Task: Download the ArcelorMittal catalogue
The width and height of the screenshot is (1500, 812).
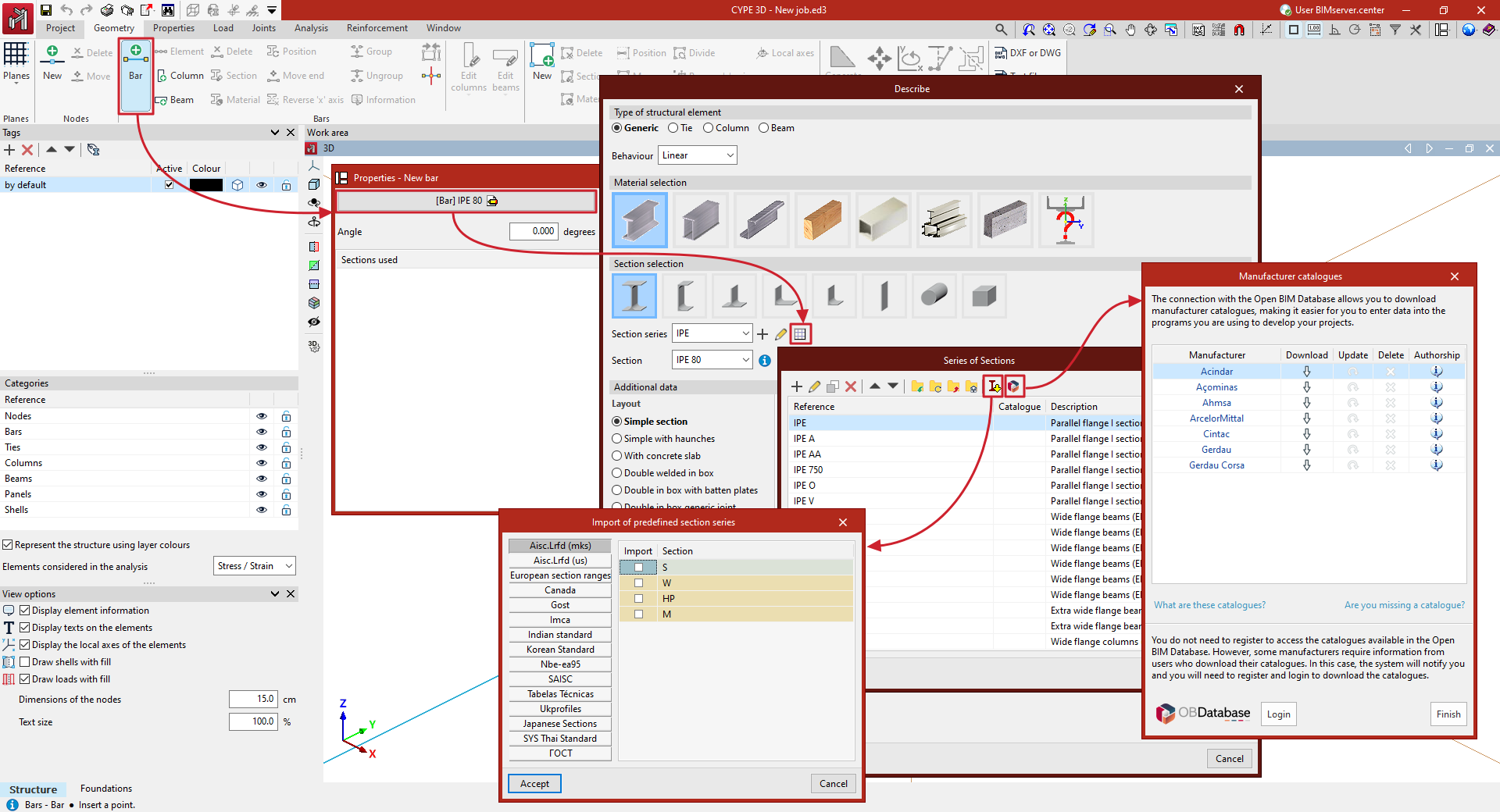Action: tap(1306, 418)
